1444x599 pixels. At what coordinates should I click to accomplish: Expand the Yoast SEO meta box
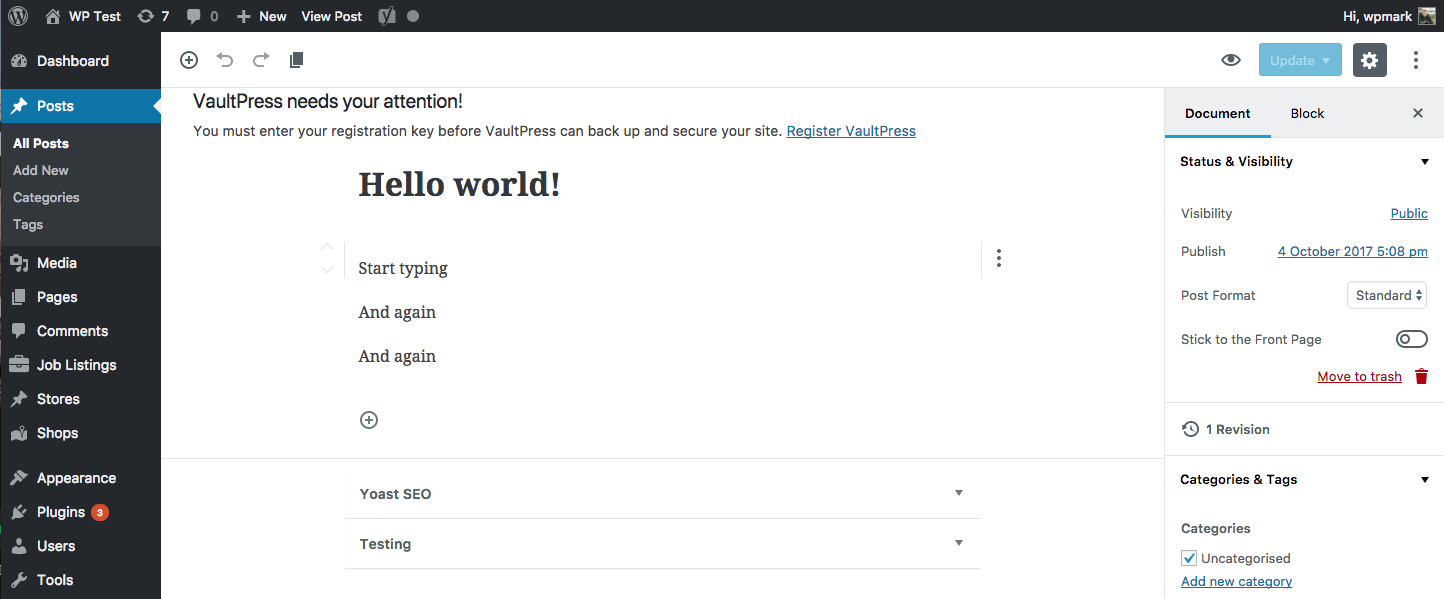[x=662, y=494]
